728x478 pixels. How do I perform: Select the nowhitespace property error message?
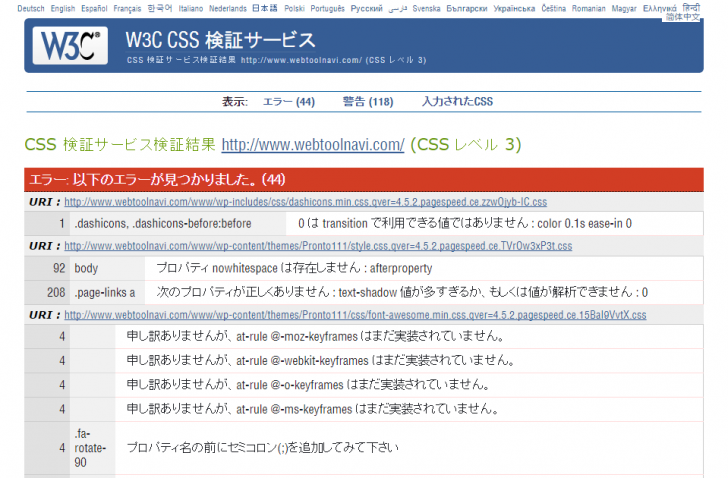click(294, 268)
